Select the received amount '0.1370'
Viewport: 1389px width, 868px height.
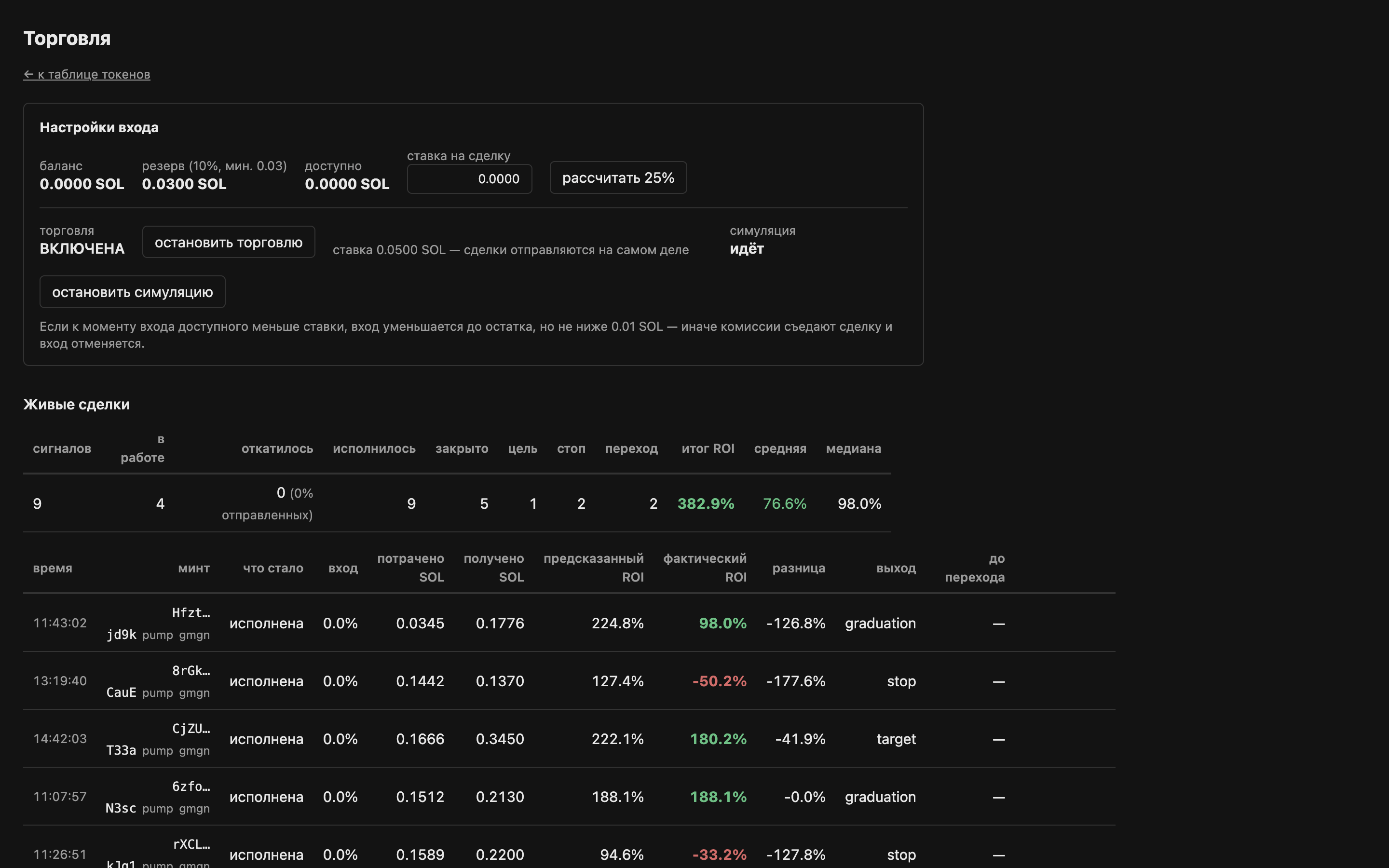point(500,681)
